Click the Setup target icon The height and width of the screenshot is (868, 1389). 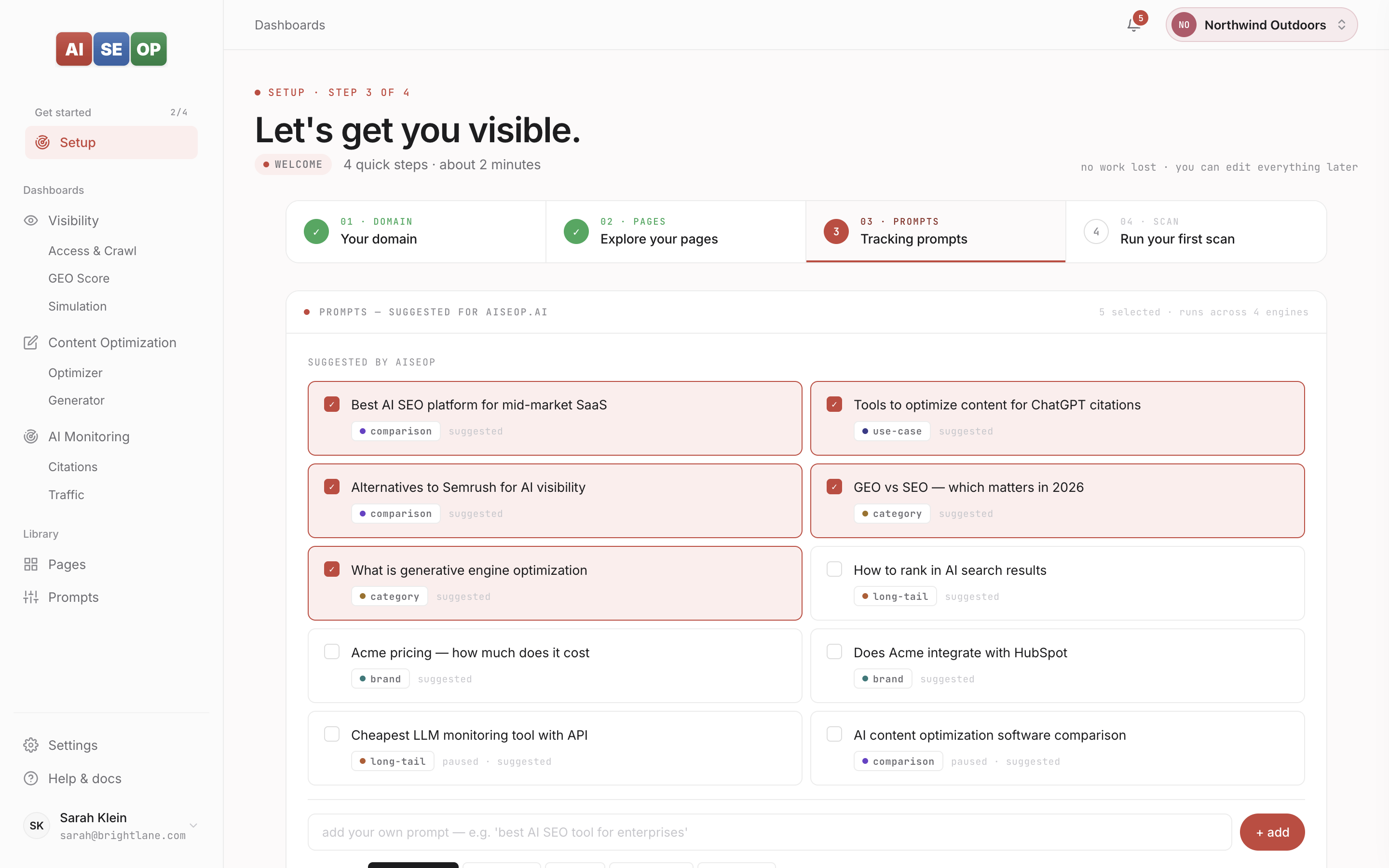click(x=42, y=142)
